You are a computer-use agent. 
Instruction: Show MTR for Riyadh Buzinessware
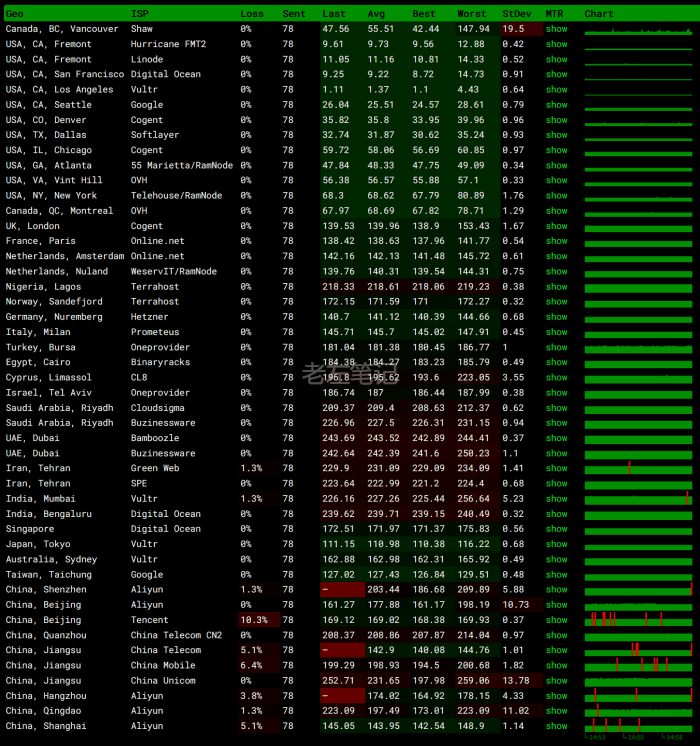point(556,423)
